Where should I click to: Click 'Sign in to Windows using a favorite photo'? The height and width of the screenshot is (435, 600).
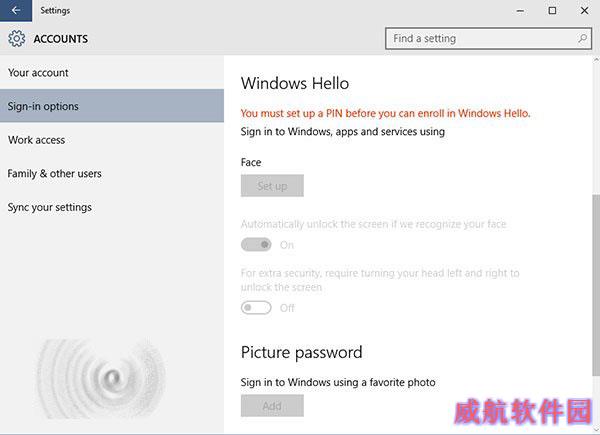pyautogui.click(x=338, y=382)
